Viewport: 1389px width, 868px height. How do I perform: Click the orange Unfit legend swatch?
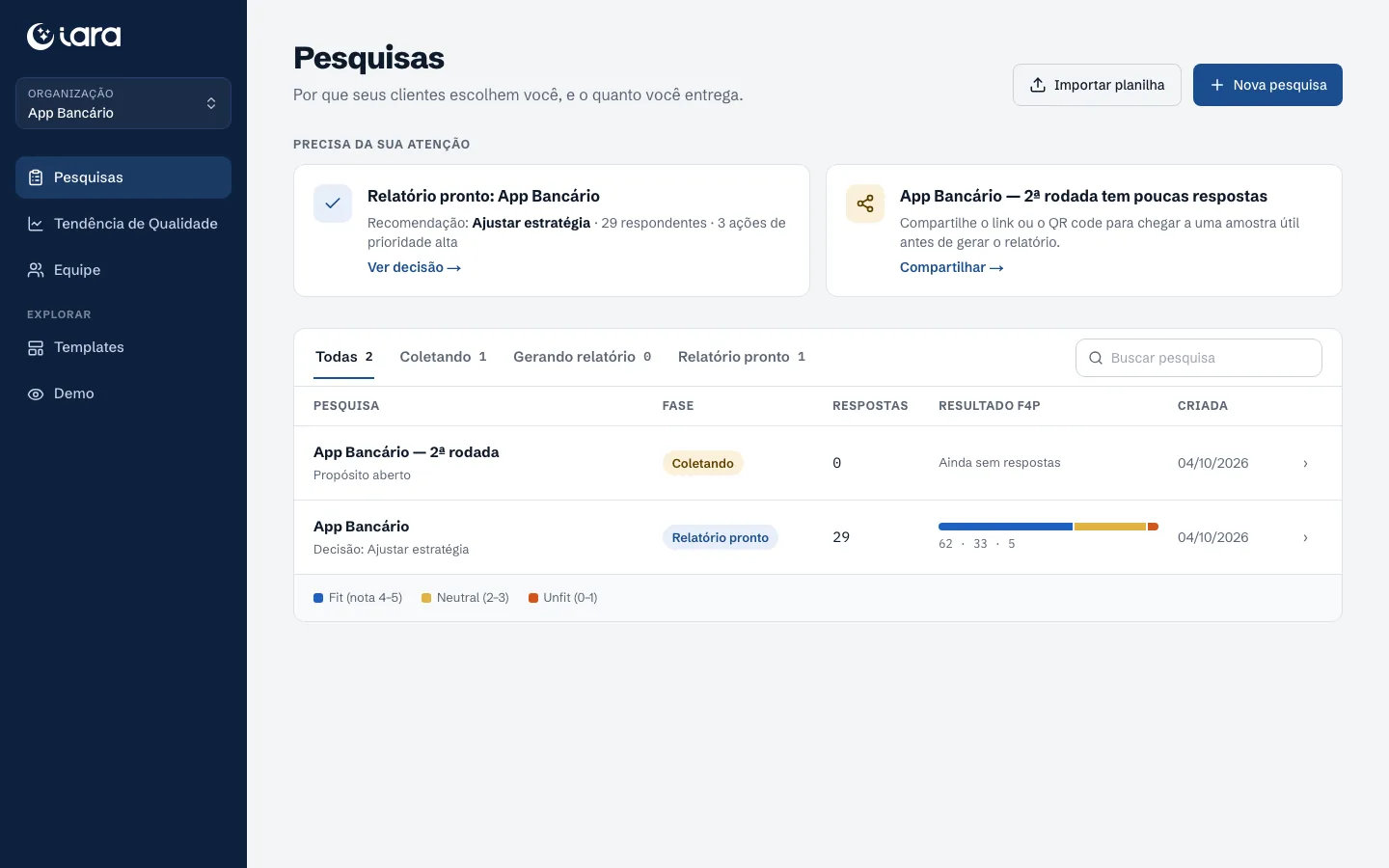(x=533, y=598)
